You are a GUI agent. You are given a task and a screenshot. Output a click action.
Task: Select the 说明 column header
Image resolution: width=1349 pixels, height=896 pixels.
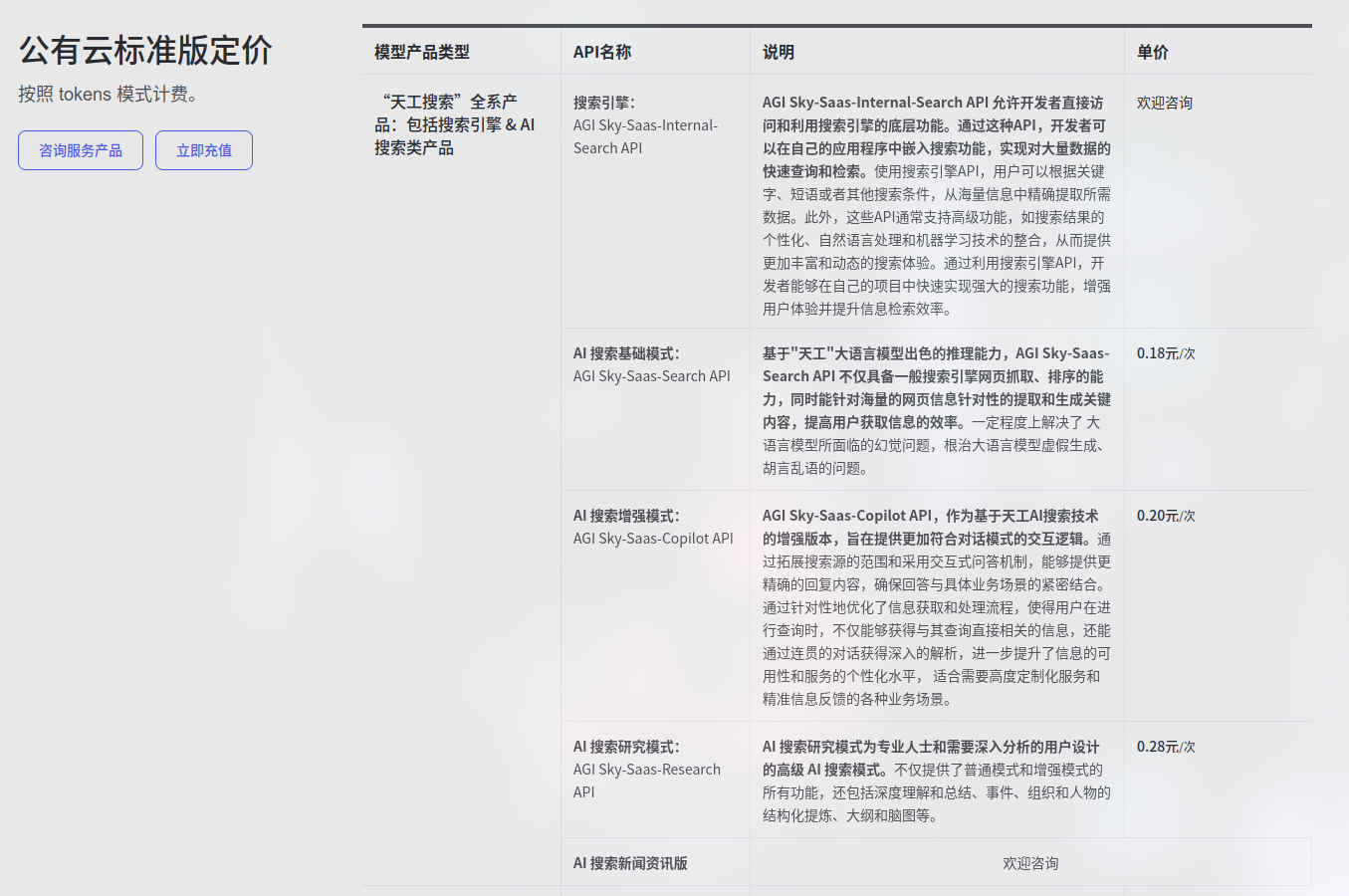779,52
